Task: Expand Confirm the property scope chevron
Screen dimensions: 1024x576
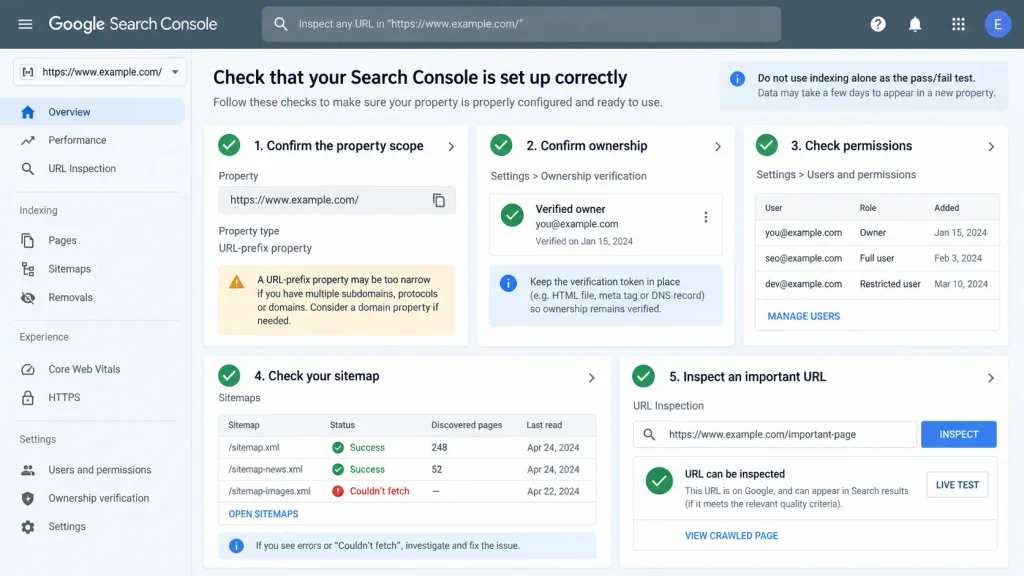Action: pyautogui.click(x=451, y=146)
